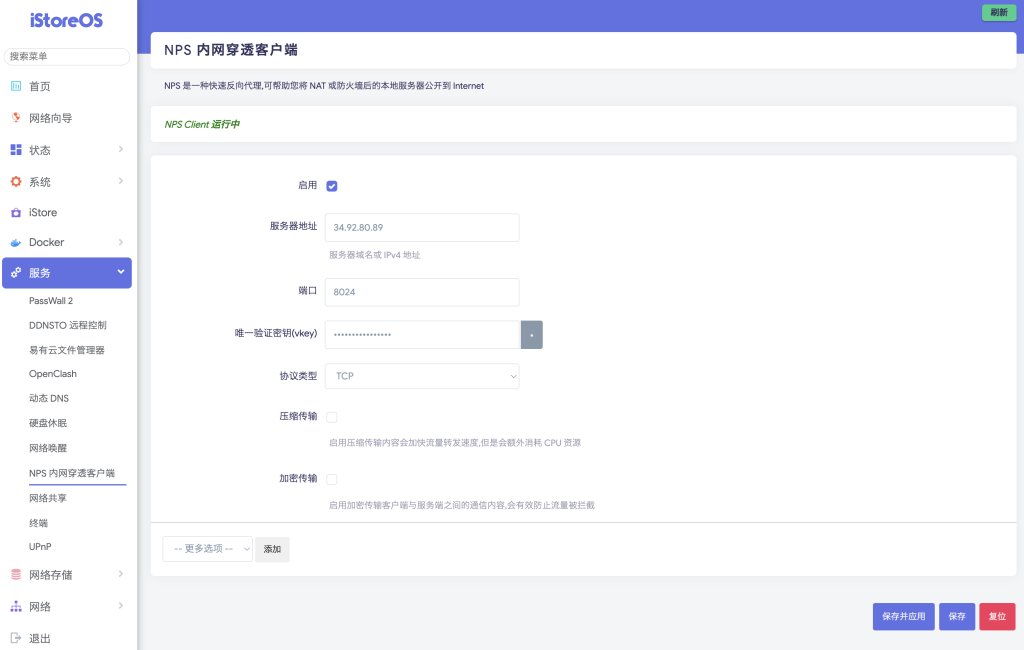Open the 更多选项 dropdown
Image resolution: width=1024 pixels, height=650 pixels.
(208, 549)
